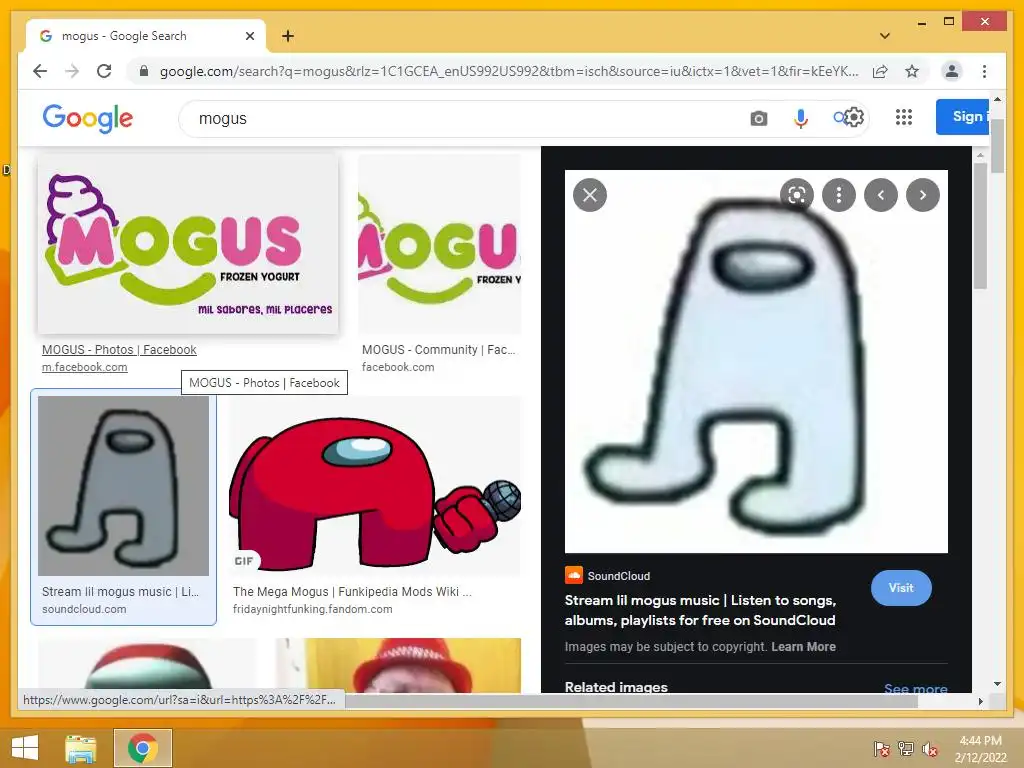Open the volume tray icon
1024x768 pixels.
point(930,749)
